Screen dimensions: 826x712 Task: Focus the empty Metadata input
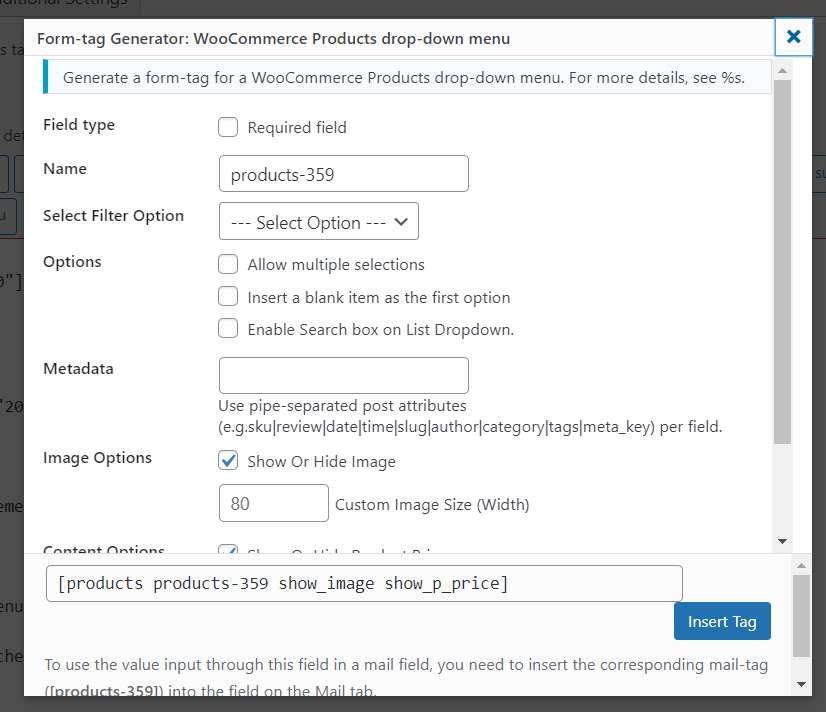click(x=343, y=375)
